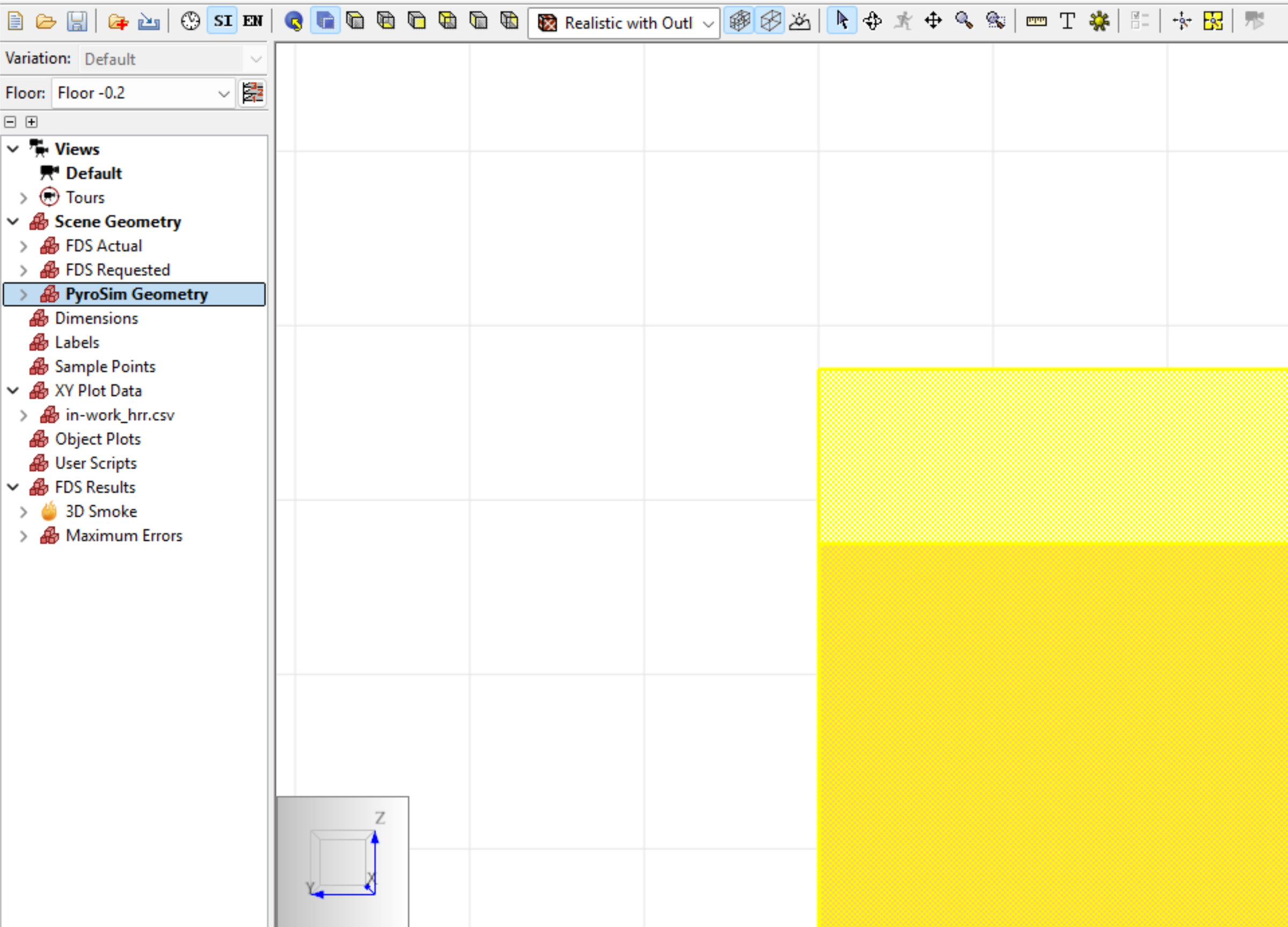This screenshot has height=927, width=1288.
Task: Open the Variation Default dropdown
Action: [x=173, y=59]
